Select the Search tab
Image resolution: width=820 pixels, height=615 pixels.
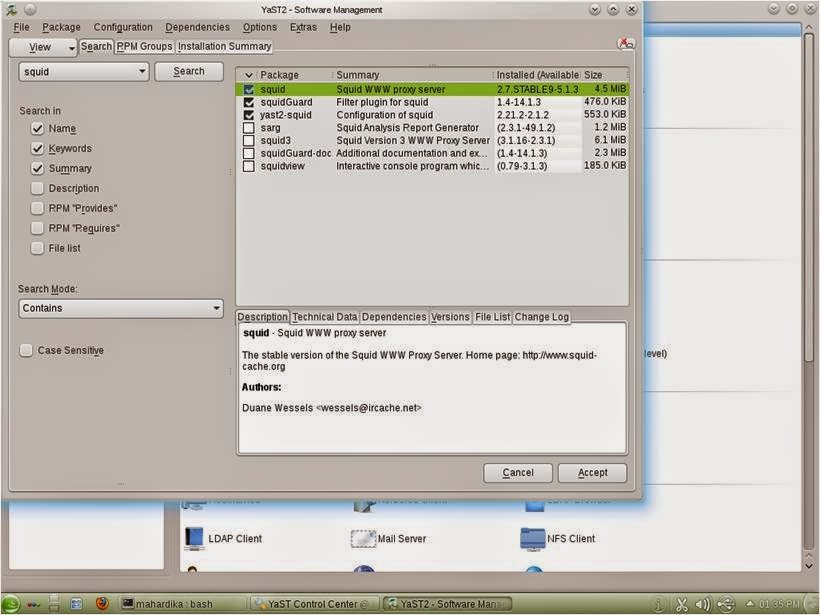(x=96, y=47)
